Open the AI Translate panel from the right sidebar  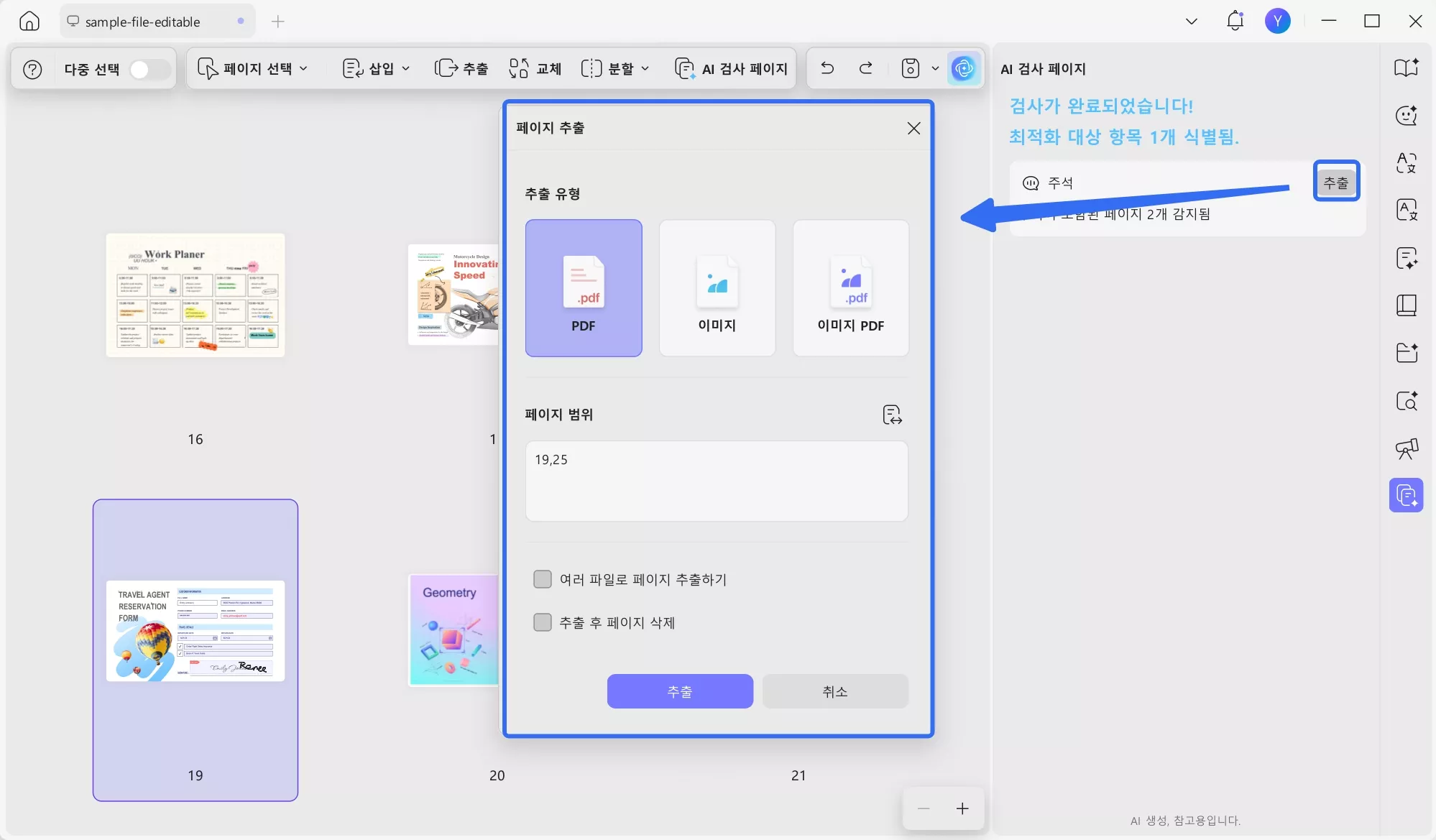pyautogui.click(x=1406, y=163)
